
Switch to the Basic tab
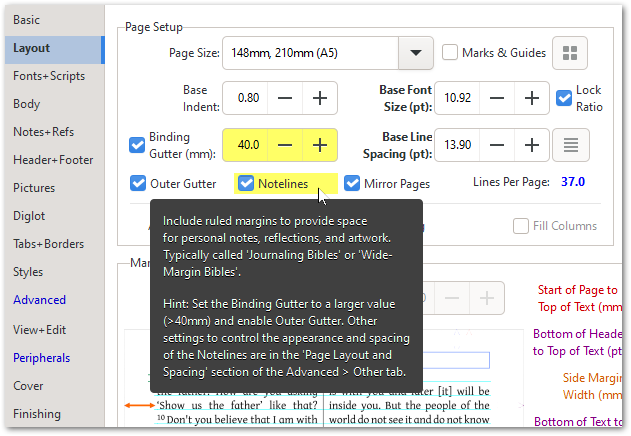pos(54,20)
